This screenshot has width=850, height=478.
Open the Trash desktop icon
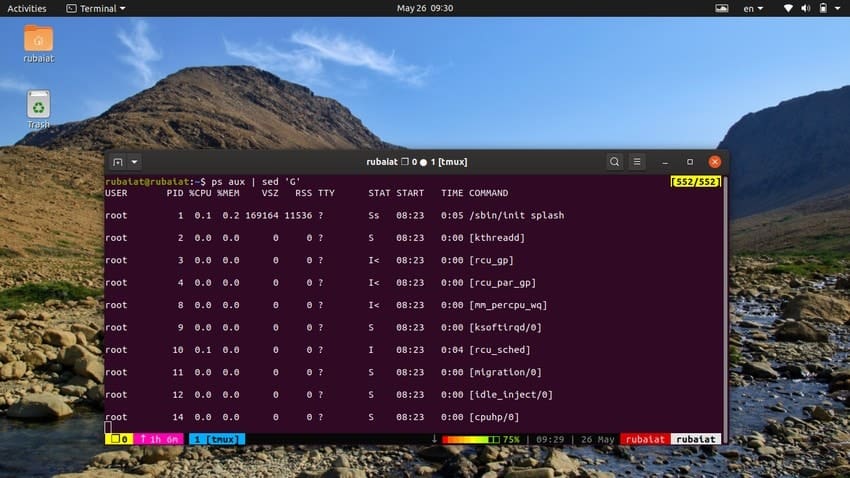[x=38, y=104]
